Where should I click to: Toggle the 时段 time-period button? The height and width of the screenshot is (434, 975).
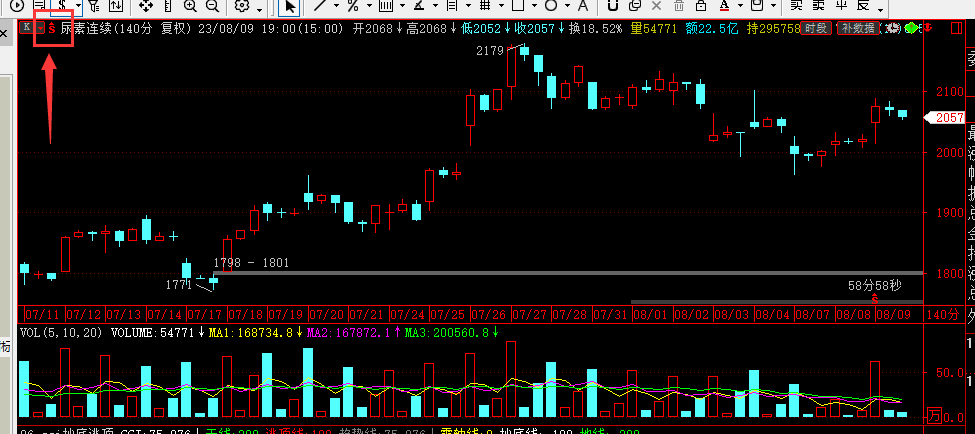[816, 29]
